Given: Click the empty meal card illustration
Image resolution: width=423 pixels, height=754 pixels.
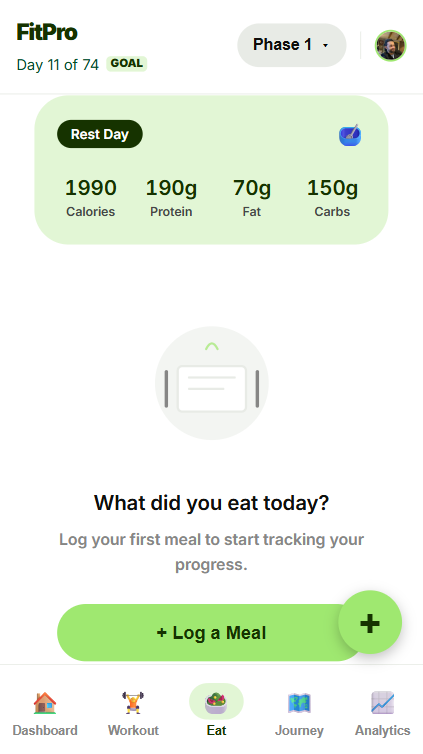Looking at the screenshot, I should coord(212,383).
